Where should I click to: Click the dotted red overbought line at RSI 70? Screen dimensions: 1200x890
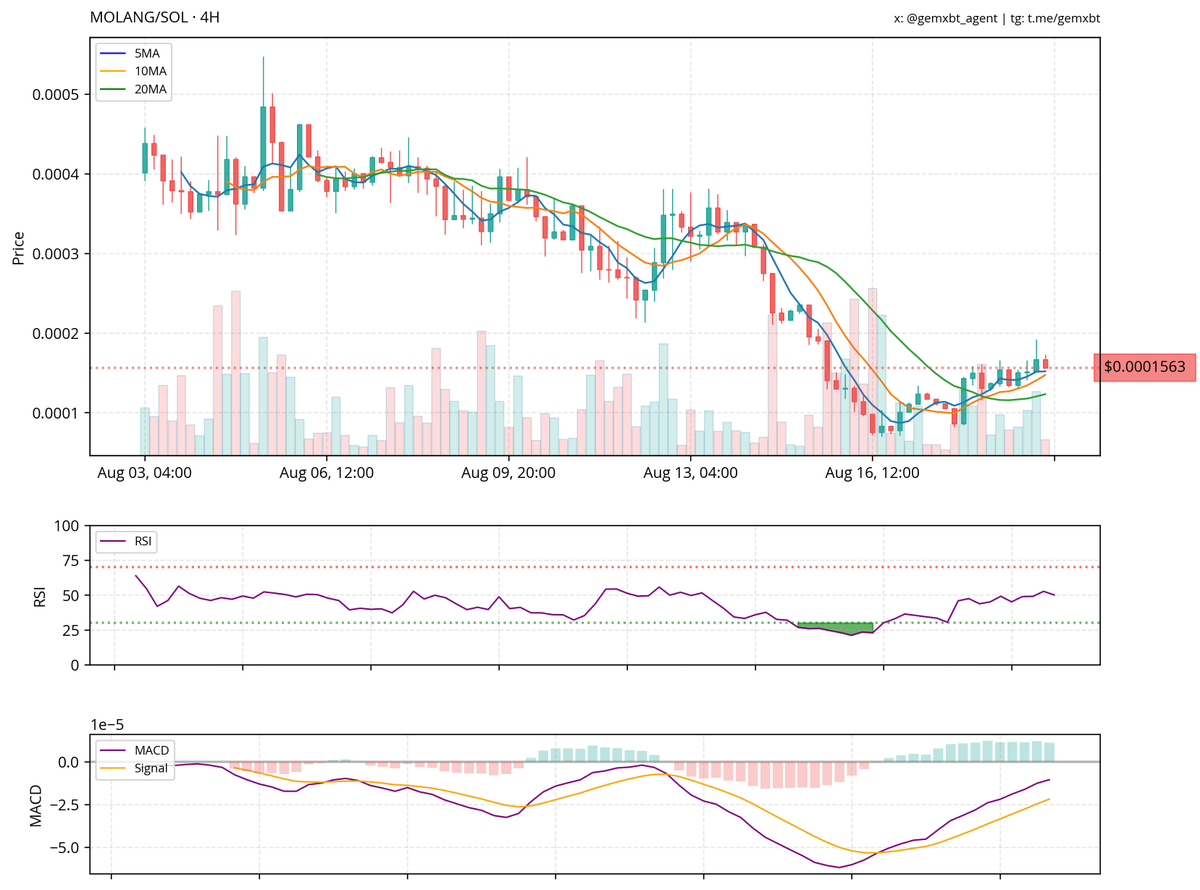600,566
